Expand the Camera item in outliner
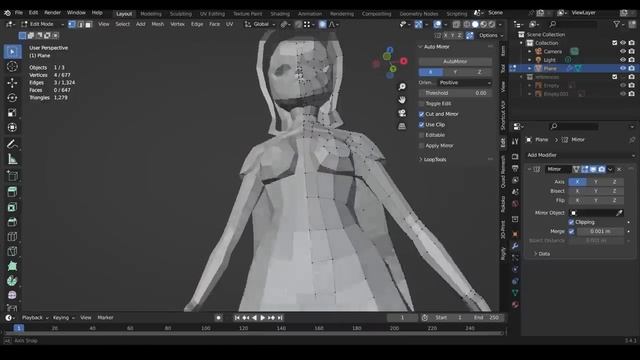Viewport: 640px width, 360px height. 530,51
